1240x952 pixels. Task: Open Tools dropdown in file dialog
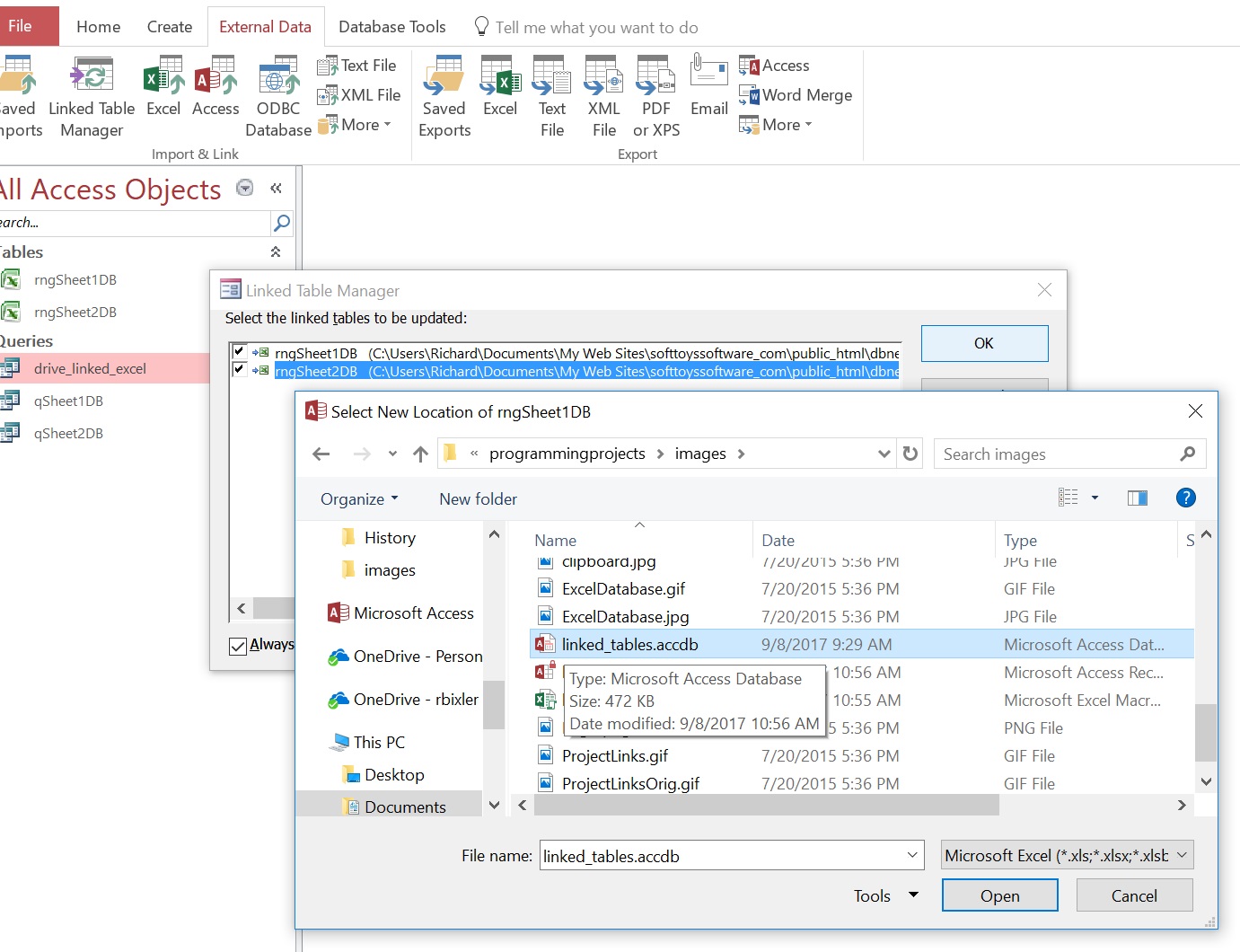click(x=885, y=895)
